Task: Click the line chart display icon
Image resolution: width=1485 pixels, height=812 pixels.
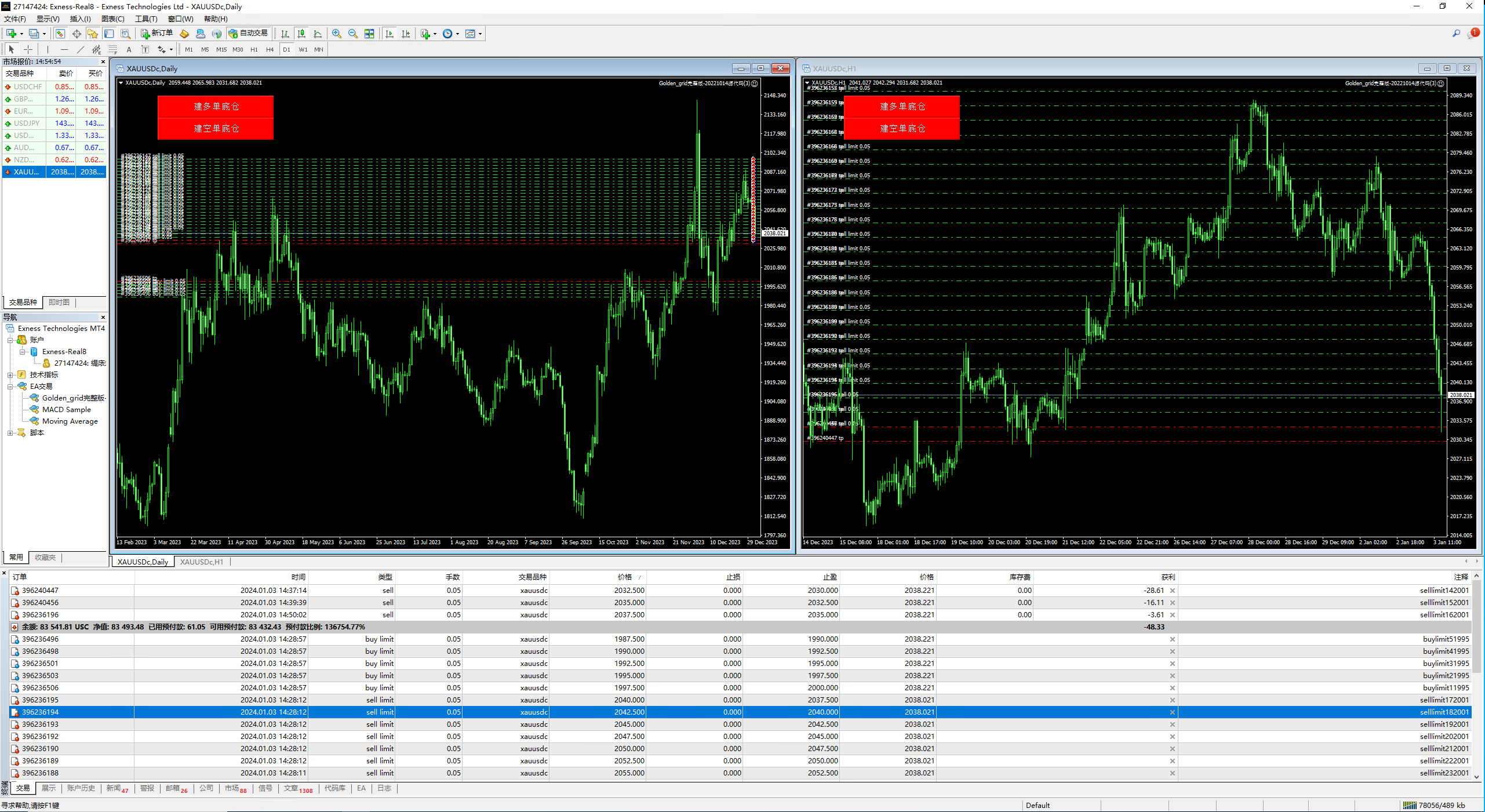Action: (x=317, y=34)
